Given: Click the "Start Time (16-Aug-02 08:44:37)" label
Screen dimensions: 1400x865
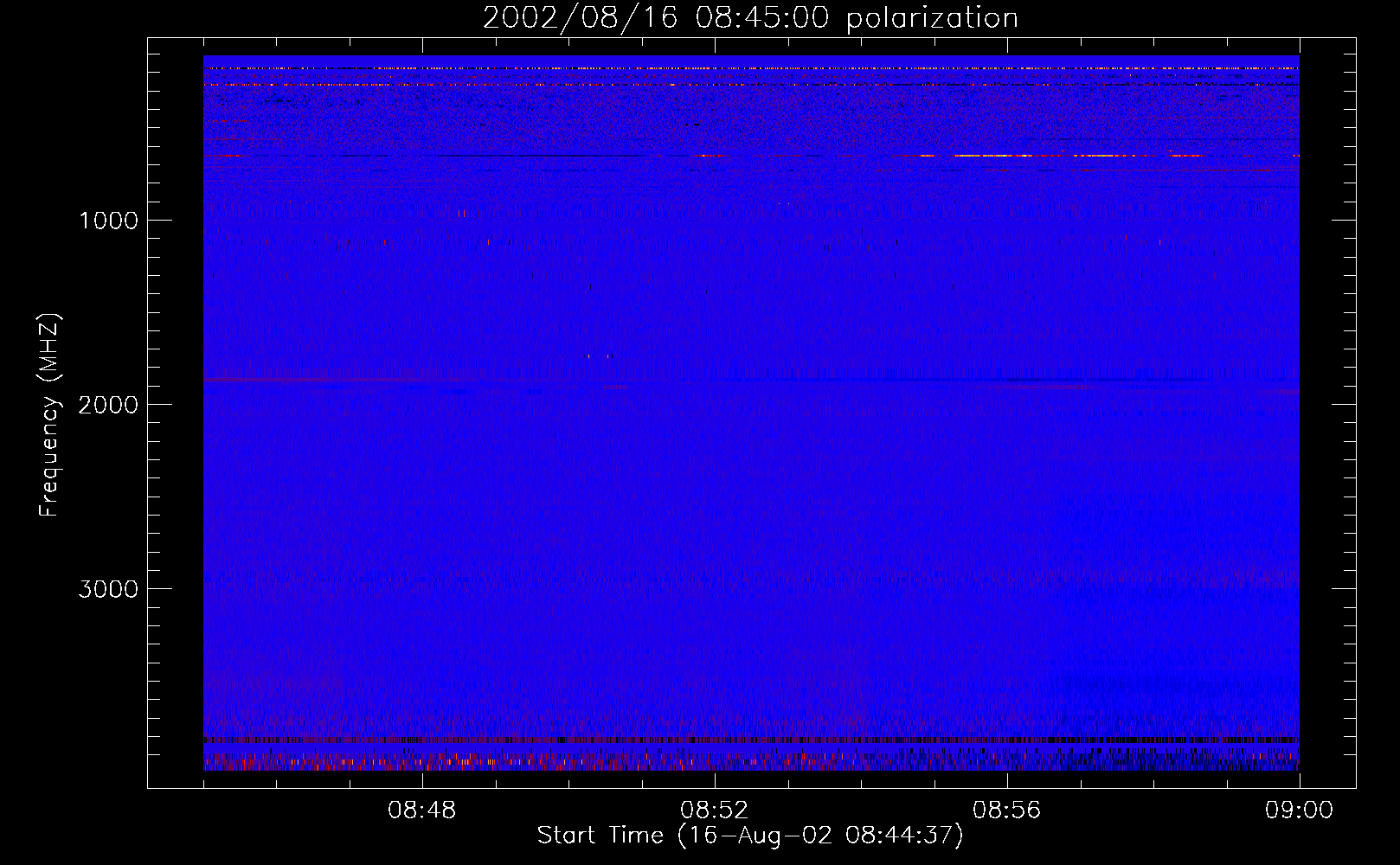Looking at the screenshot, I should click(x=750, y=836).
